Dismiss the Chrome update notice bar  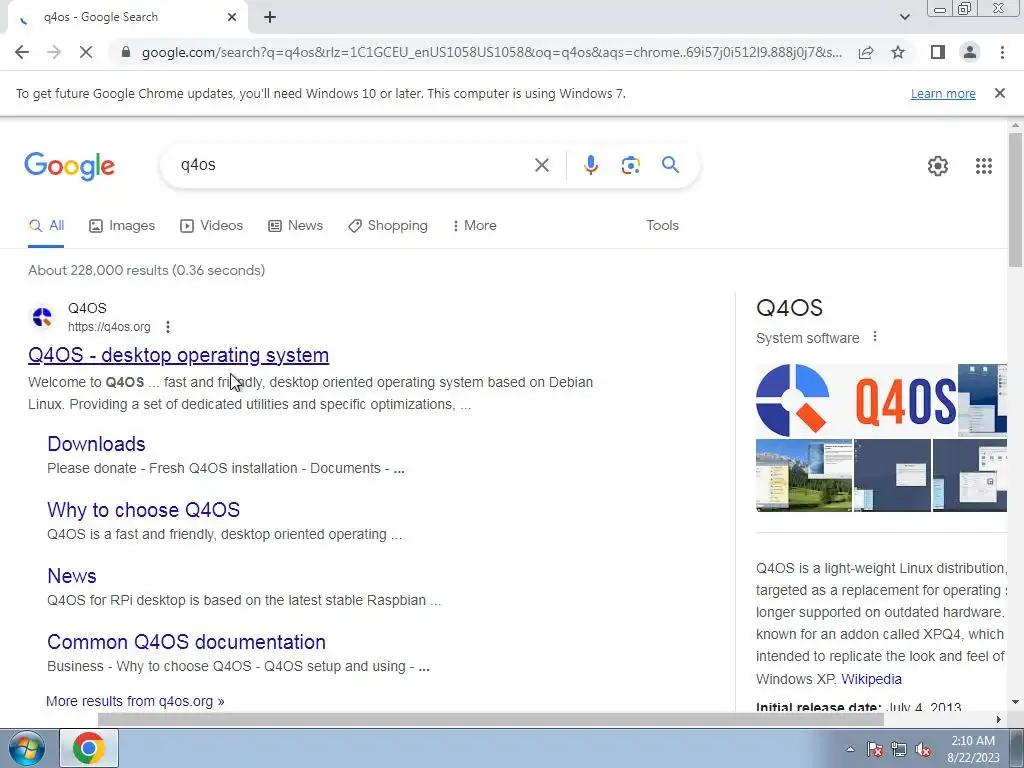(x=999, y=93)
